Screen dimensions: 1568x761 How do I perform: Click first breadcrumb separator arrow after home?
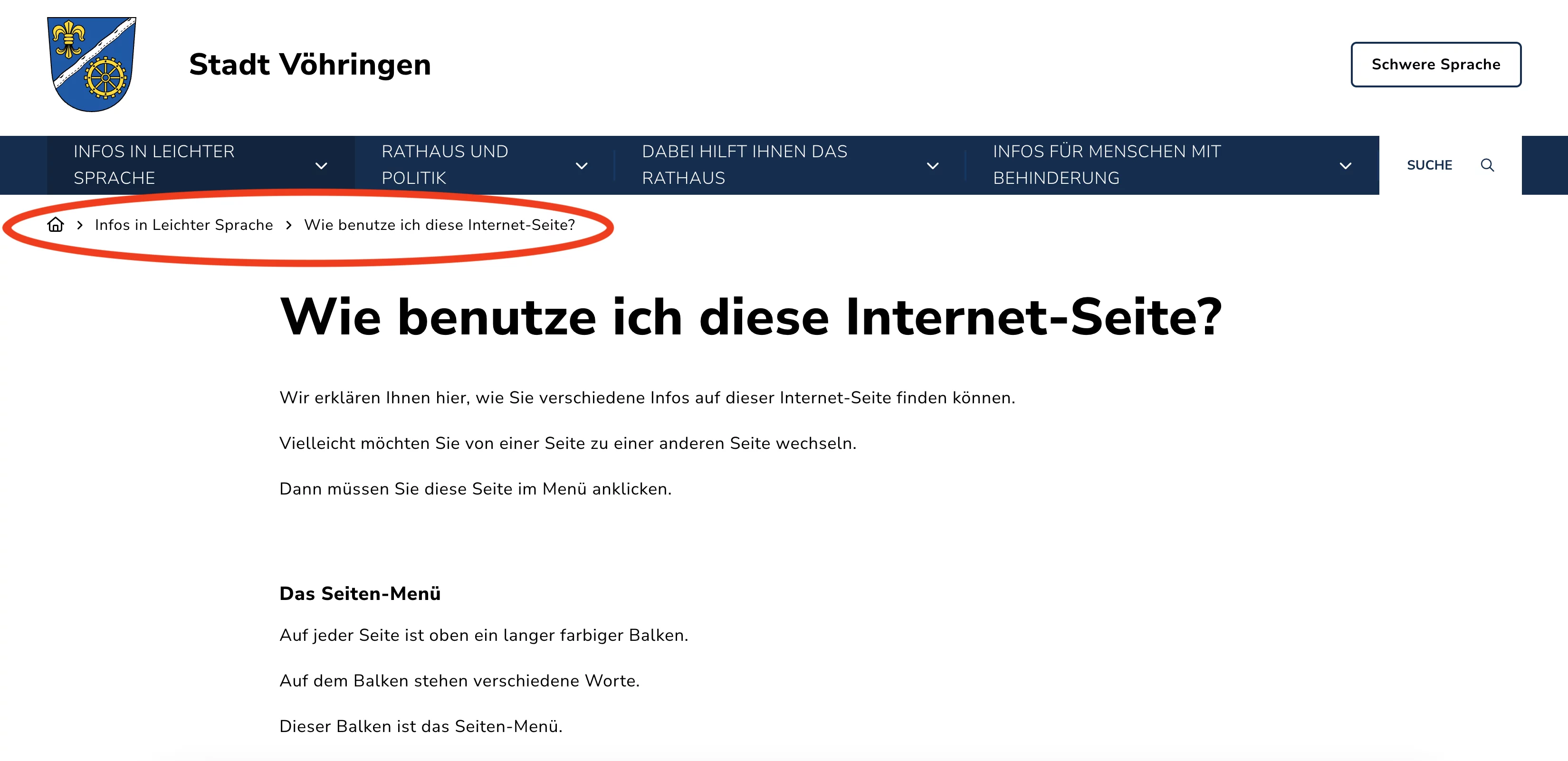[80, 225]
